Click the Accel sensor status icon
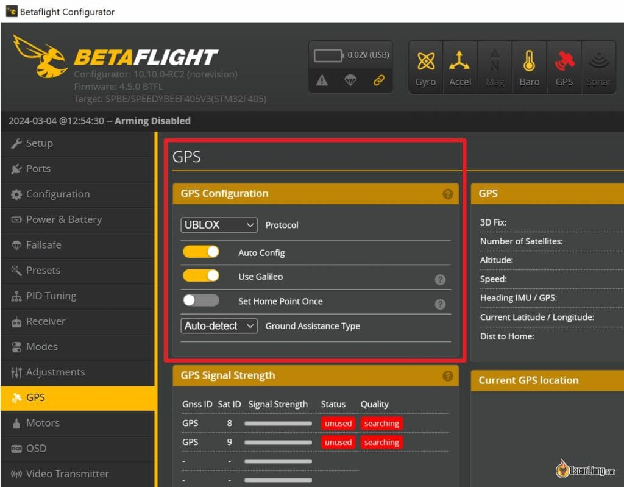This screenshot has height=487, width=624. tap(460, 60)
